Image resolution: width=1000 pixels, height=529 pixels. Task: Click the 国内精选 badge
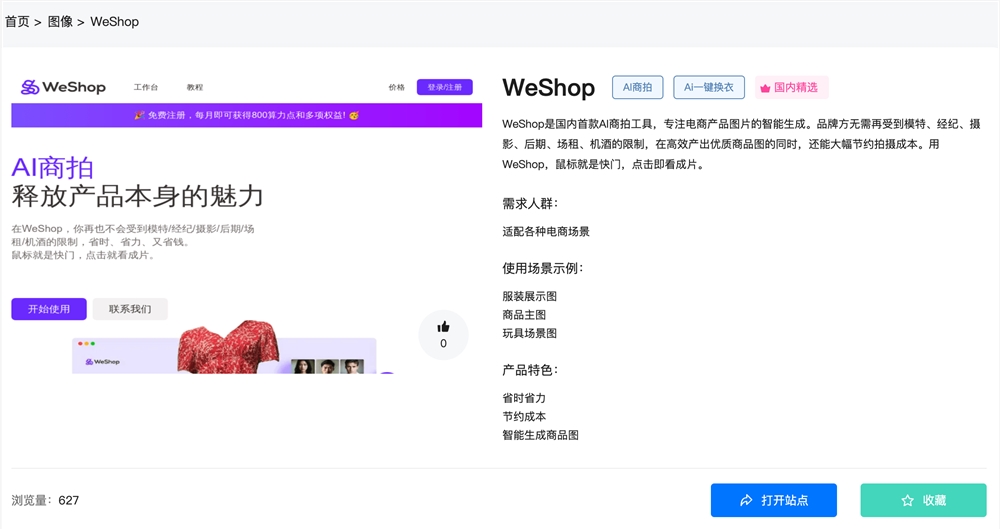(x=791, y=87)
